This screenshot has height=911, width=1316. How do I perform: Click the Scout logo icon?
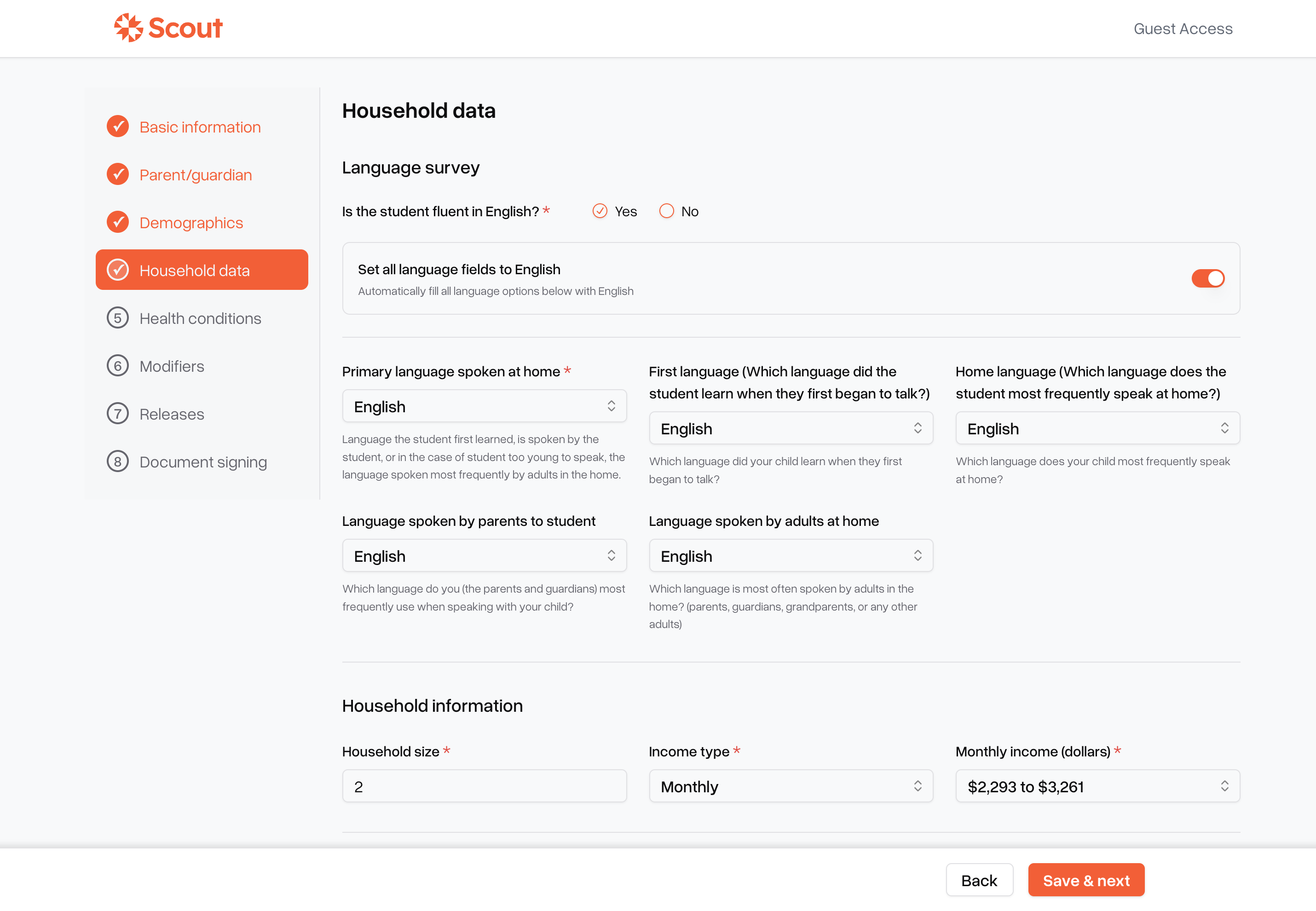128,28
